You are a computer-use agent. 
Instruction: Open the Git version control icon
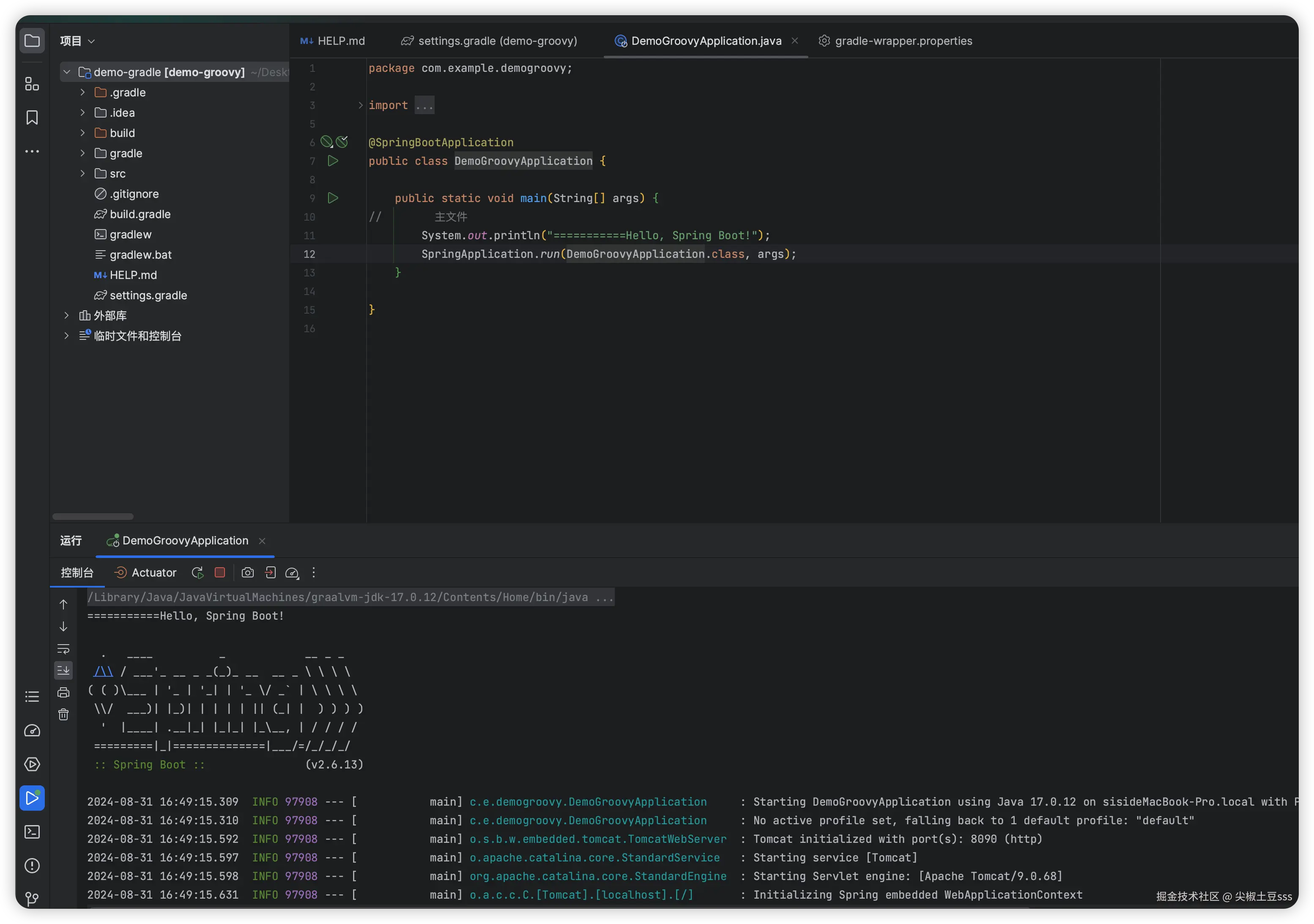point(32,899)
